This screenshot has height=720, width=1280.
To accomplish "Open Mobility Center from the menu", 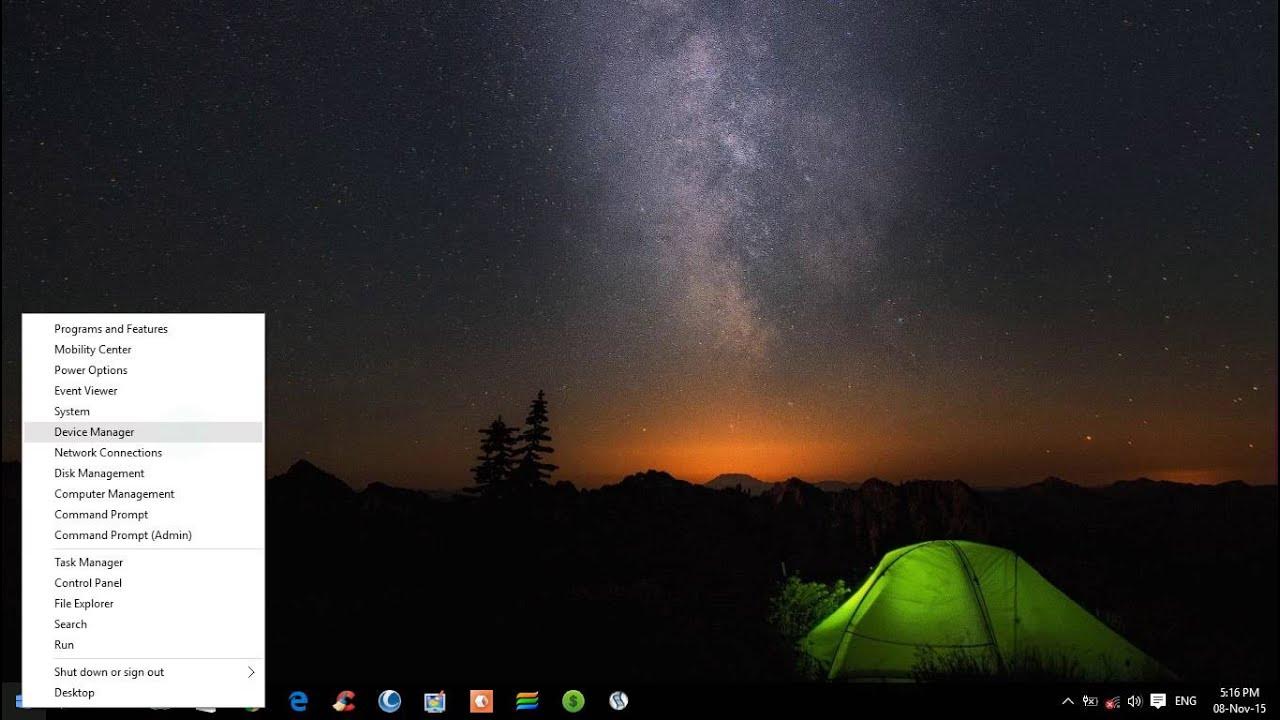I will [x=143, y=350].
